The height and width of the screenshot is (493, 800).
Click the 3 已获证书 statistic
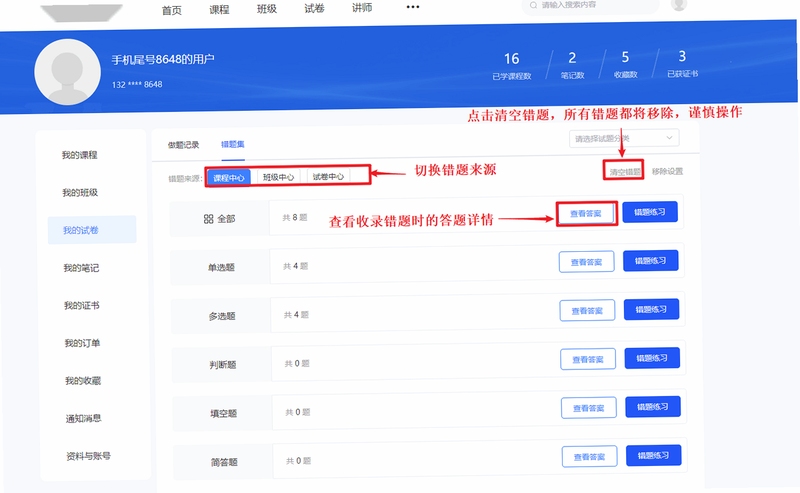683,64
